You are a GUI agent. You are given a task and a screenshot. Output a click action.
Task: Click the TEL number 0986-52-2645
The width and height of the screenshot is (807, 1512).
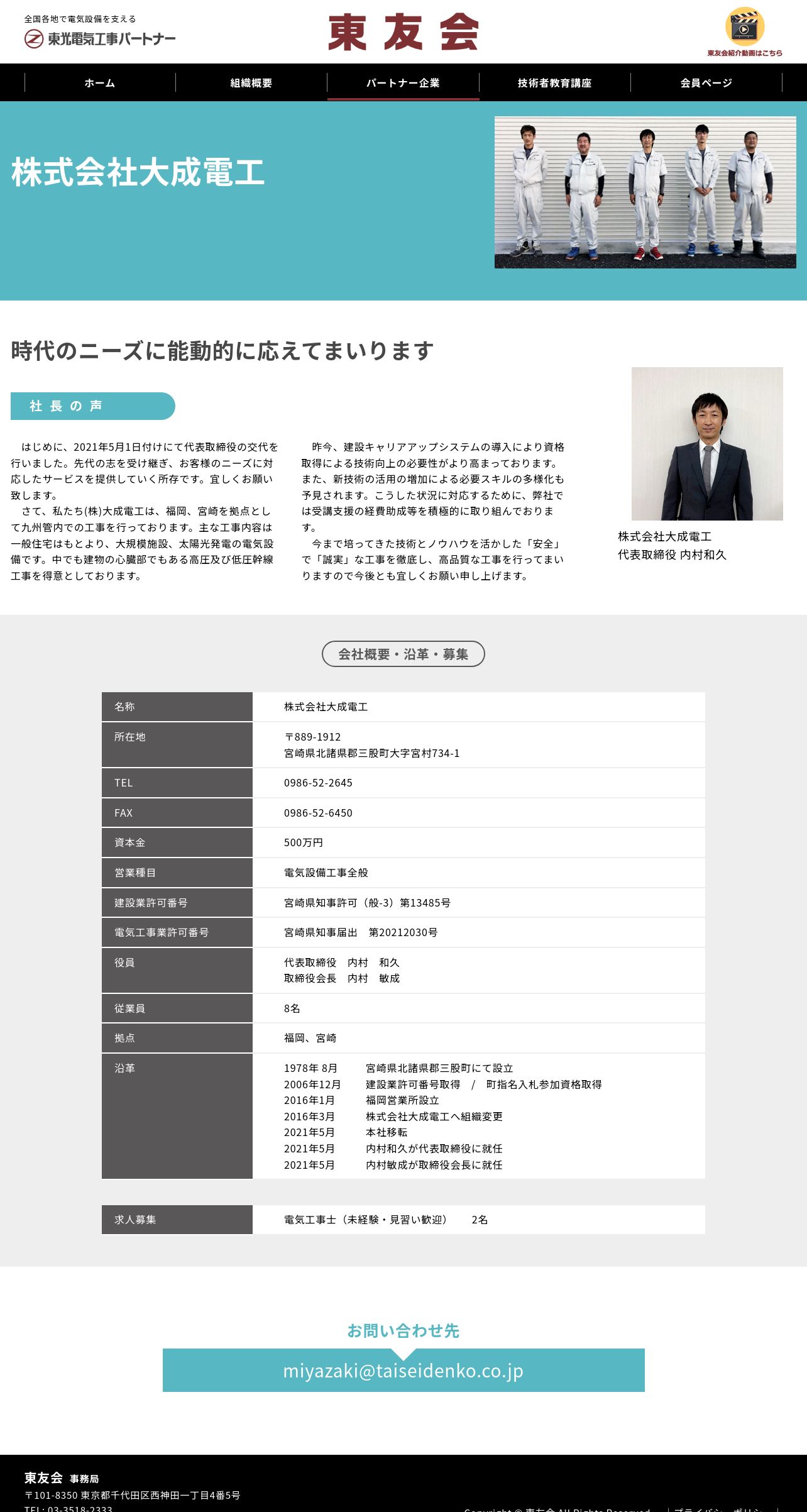pyautogui.click(x=318, y=783)
